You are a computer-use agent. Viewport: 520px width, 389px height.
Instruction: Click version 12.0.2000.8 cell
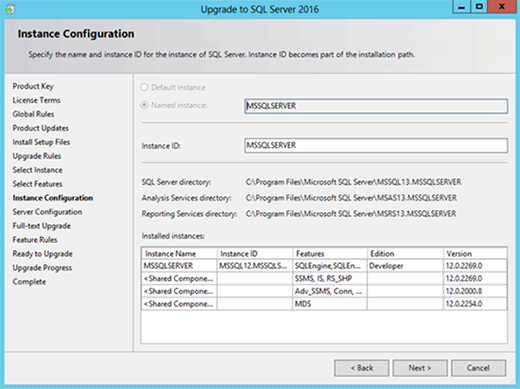click(475, 291)
